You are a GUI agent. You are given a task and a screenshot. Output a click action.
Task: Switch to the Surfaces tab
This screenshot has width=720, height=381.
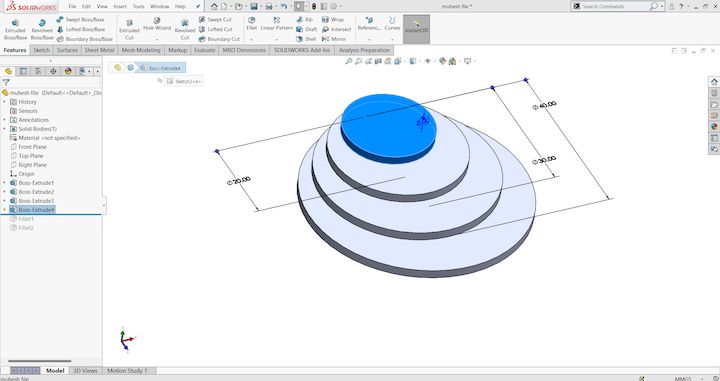[x=67, y=50]
